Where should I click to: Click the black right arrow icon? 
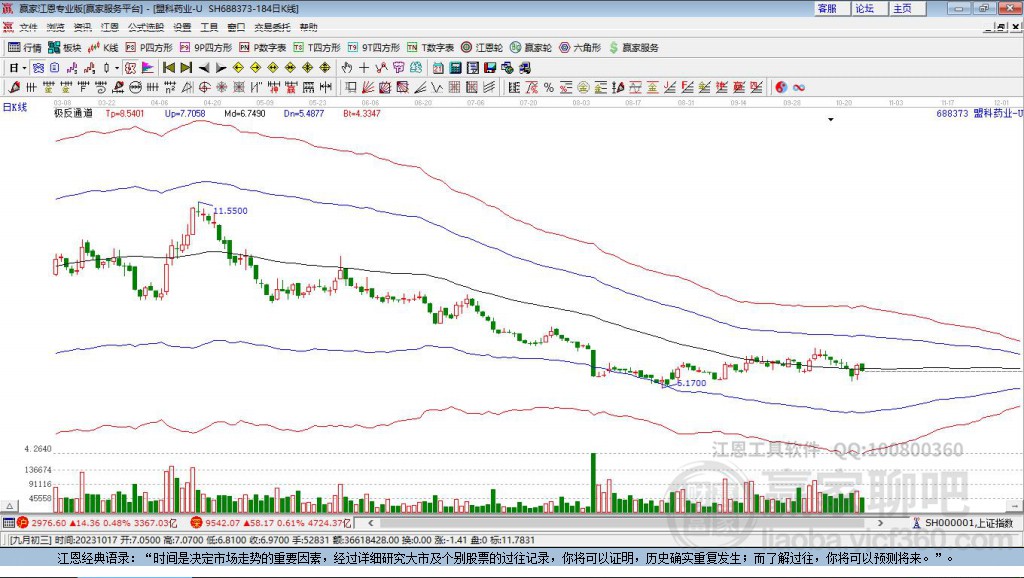click(221, 68)
